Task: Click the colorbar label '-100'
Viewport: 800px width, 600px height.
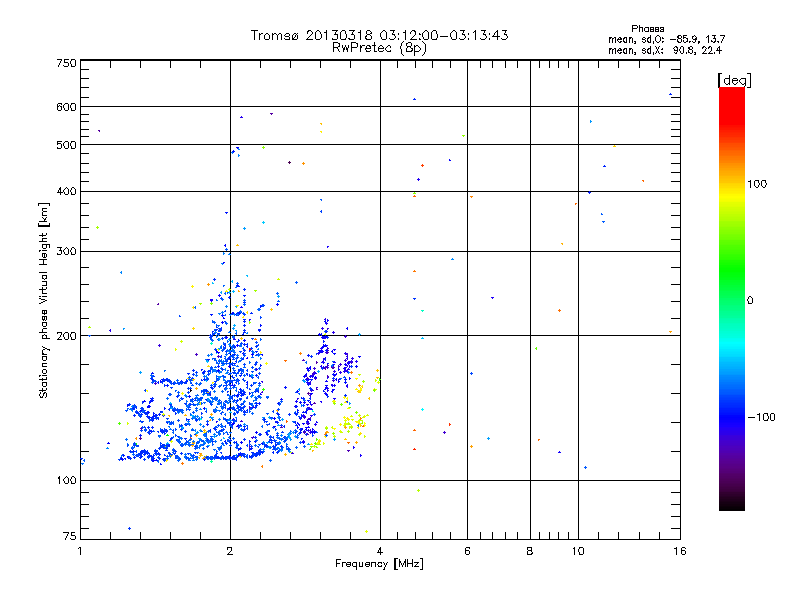Action: [761, 417]
